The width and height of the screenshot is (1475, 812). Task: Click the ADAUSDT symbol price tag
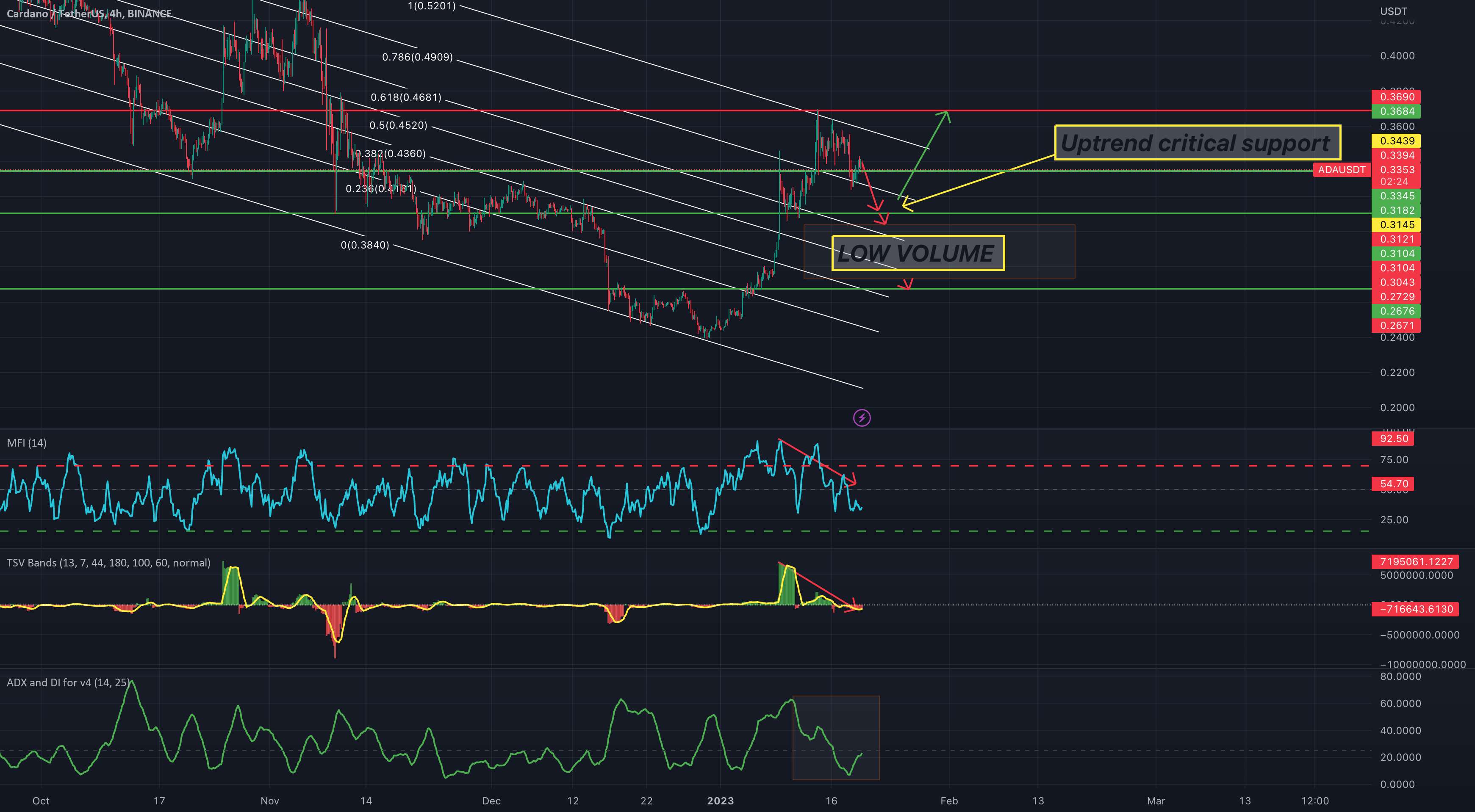coord(1342,170)
